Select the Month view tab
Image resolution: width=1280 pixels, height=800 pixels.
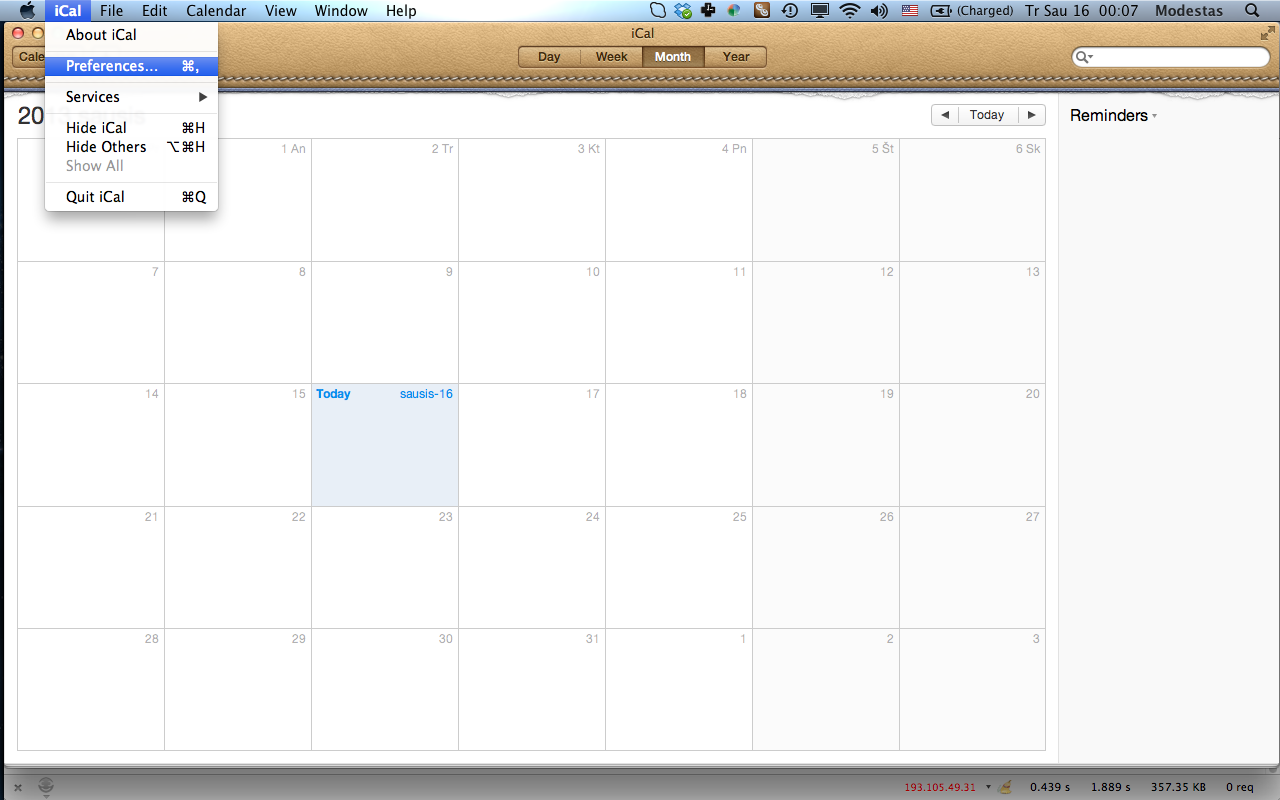673,57
